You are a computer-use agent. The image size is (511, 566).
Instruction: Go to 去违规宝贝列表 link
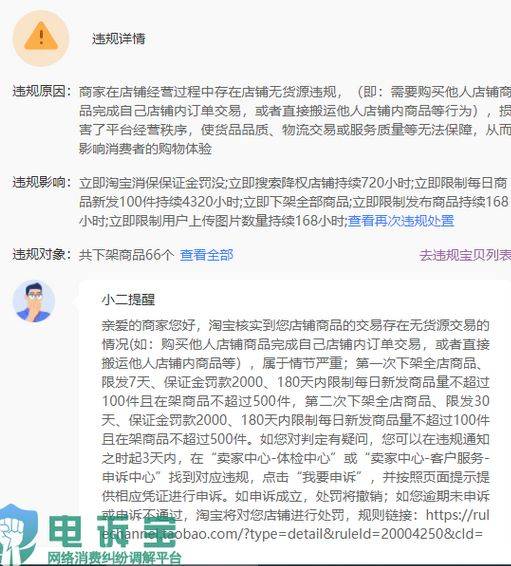pos(465,255)
